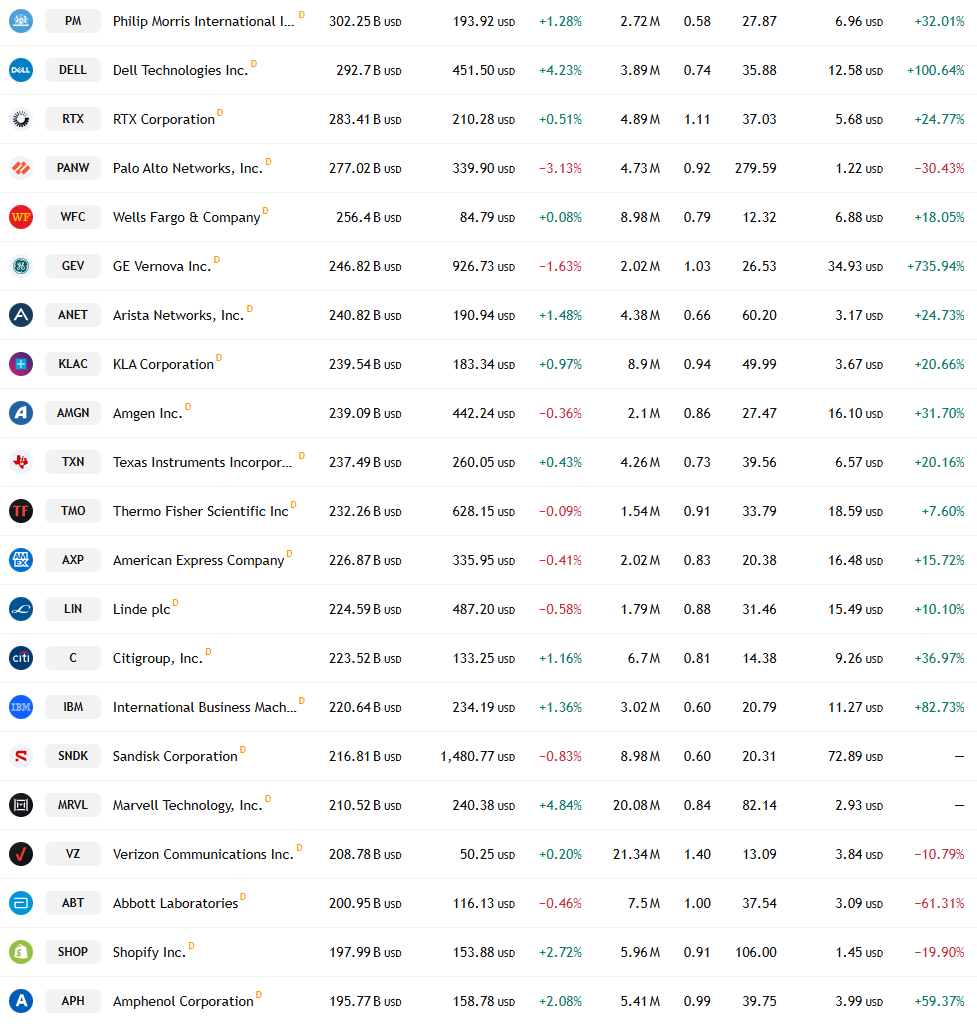Open the PANW ticker badge

tap(73, 168)
